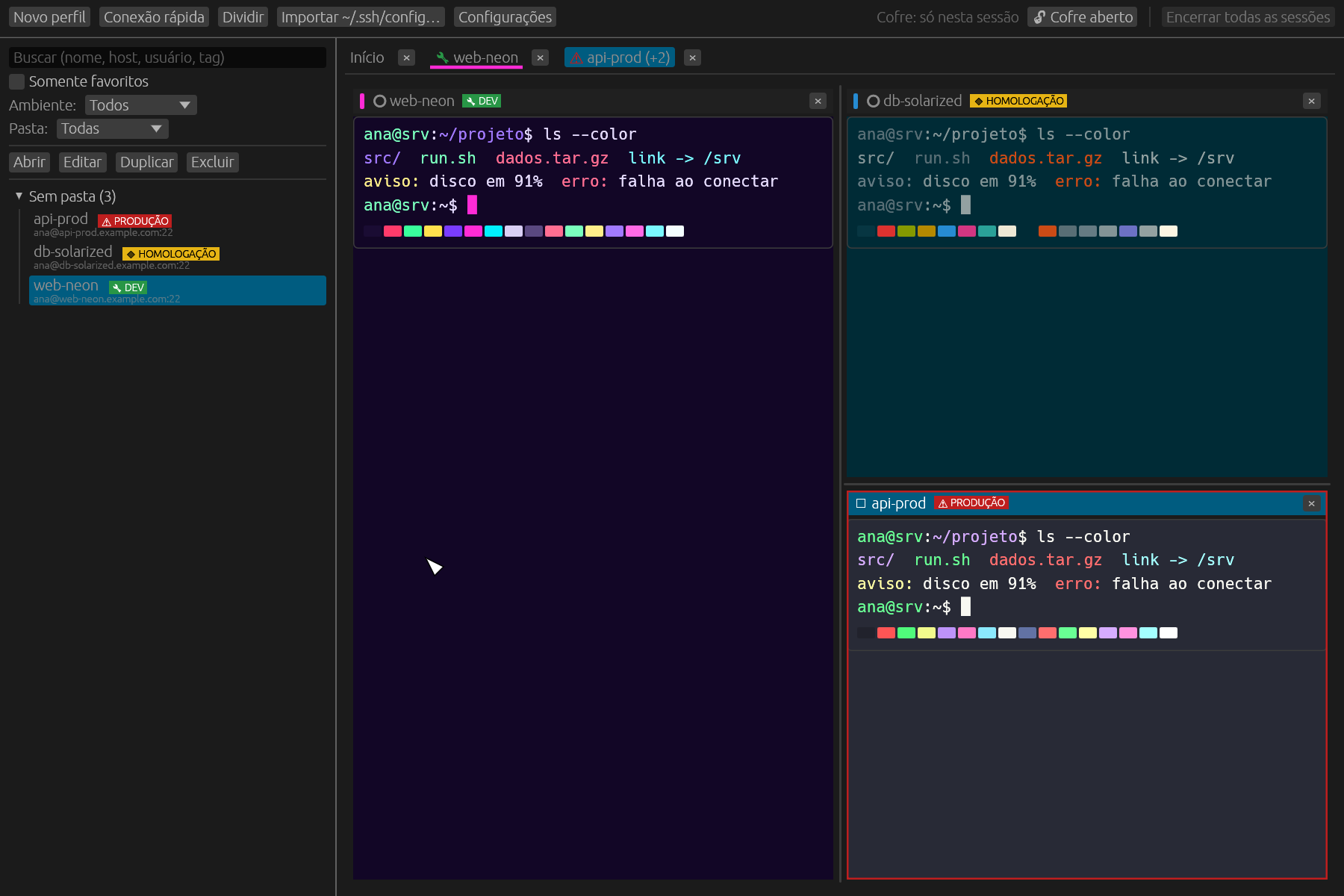Select the api-prod profile in the list
Viewport: 1344px width, 896px height.
178,224
